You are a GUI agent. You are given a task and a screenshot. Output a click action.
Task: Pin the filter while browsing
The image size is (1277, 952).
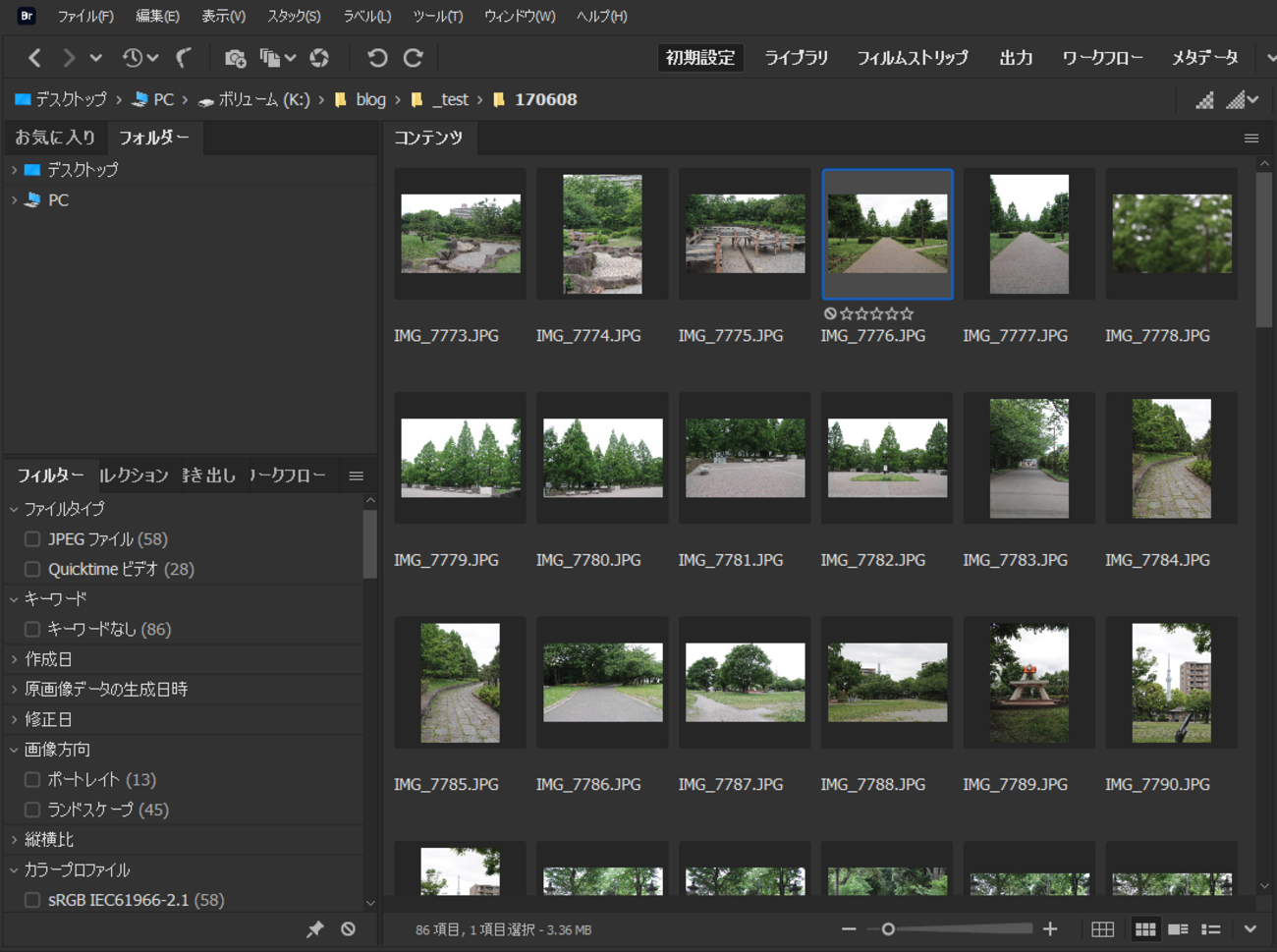314,928
